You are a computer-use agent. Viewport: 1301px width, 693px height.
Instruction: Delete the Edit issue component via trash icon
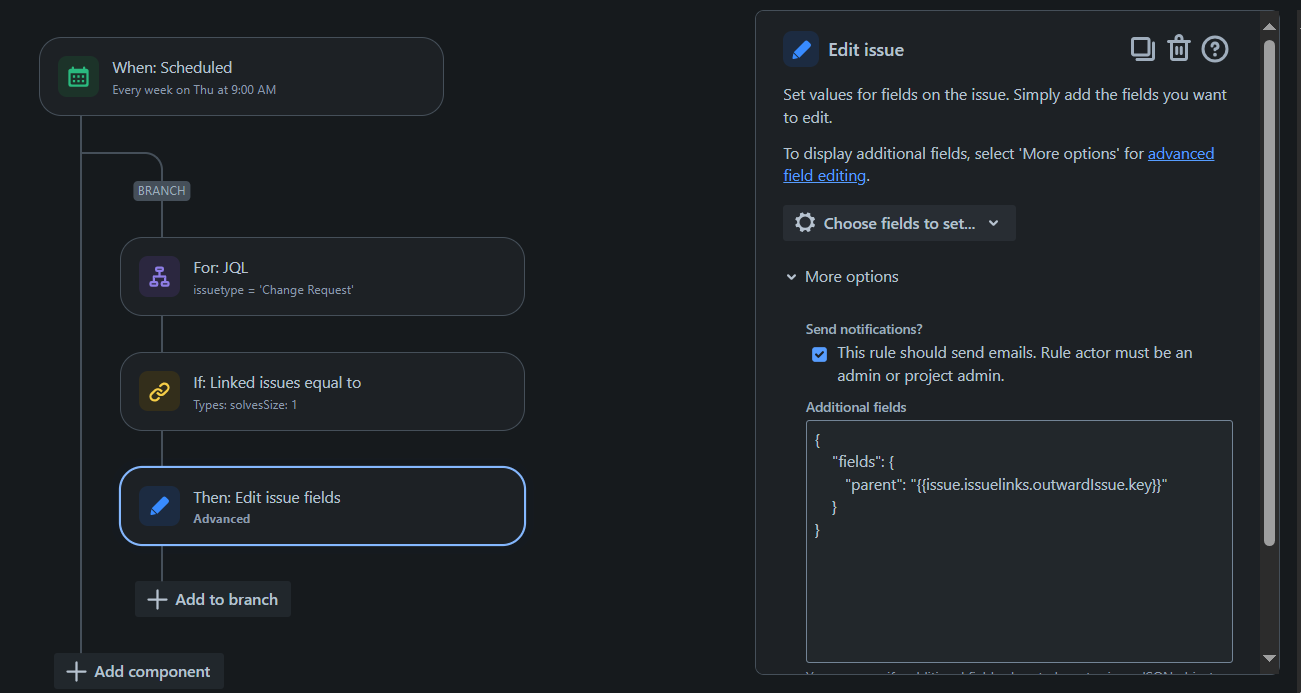[1179, 48]
